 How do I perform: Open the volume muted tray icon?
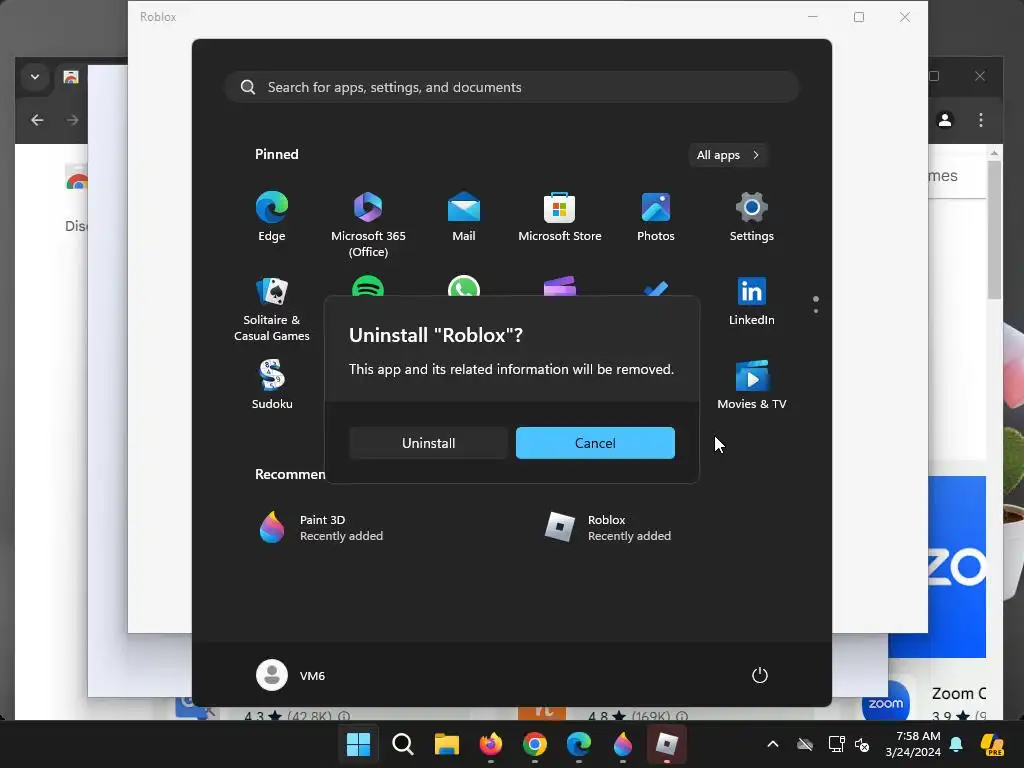[x=862, y=744]
